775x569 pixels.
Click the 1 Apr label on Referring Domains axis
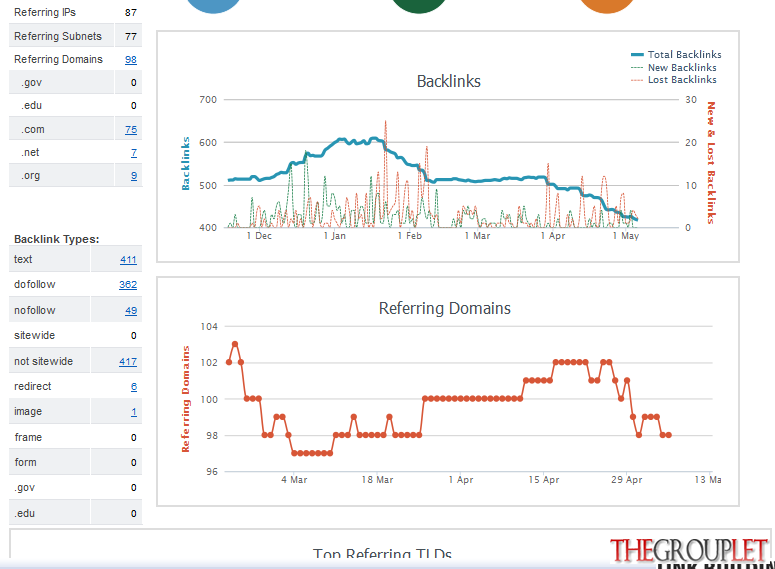click(x=461, y=480)
